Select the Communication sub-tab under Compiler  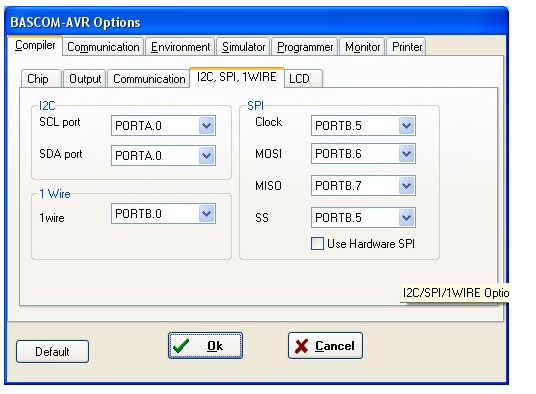click(x=149, y=79)
